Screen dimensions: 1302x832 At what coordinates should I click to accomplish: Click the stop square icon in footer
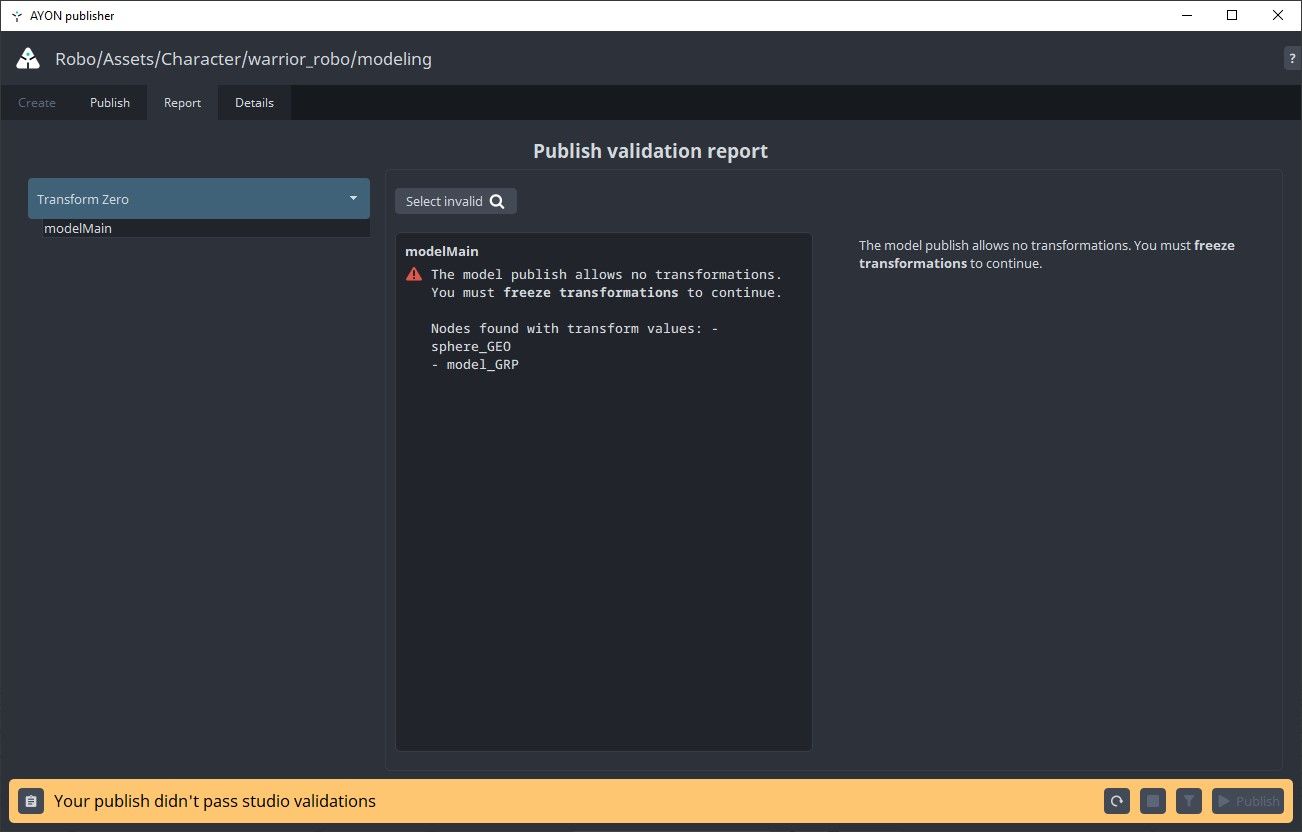(x=1152, y=800)
